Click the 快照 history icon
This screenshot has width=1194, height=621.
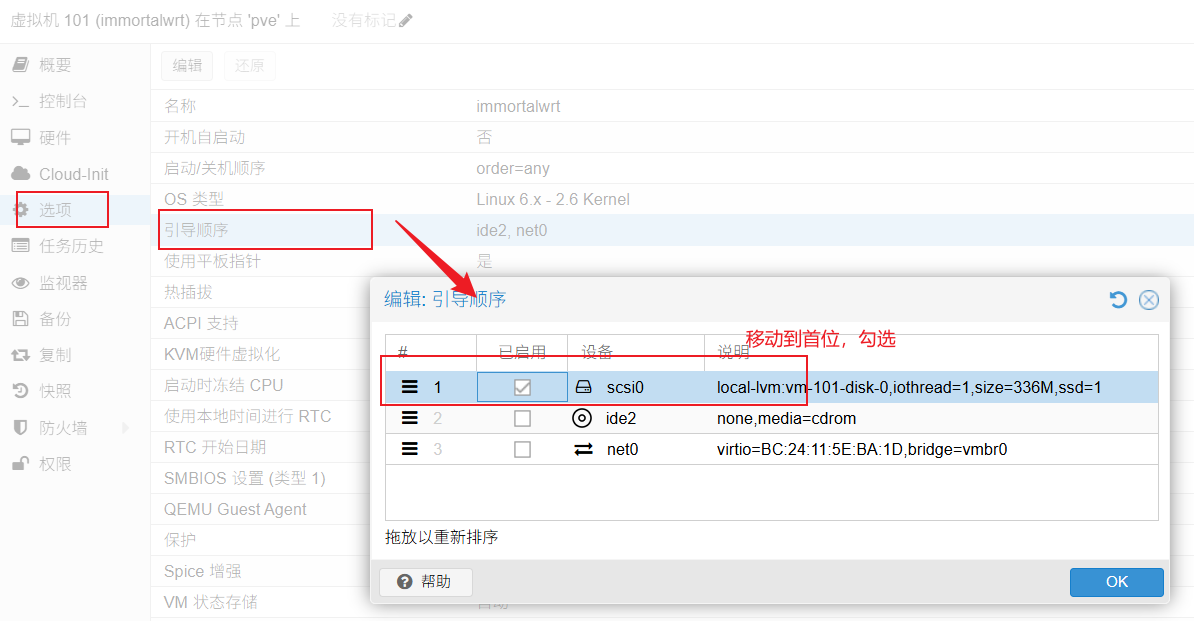pos(21,391)
